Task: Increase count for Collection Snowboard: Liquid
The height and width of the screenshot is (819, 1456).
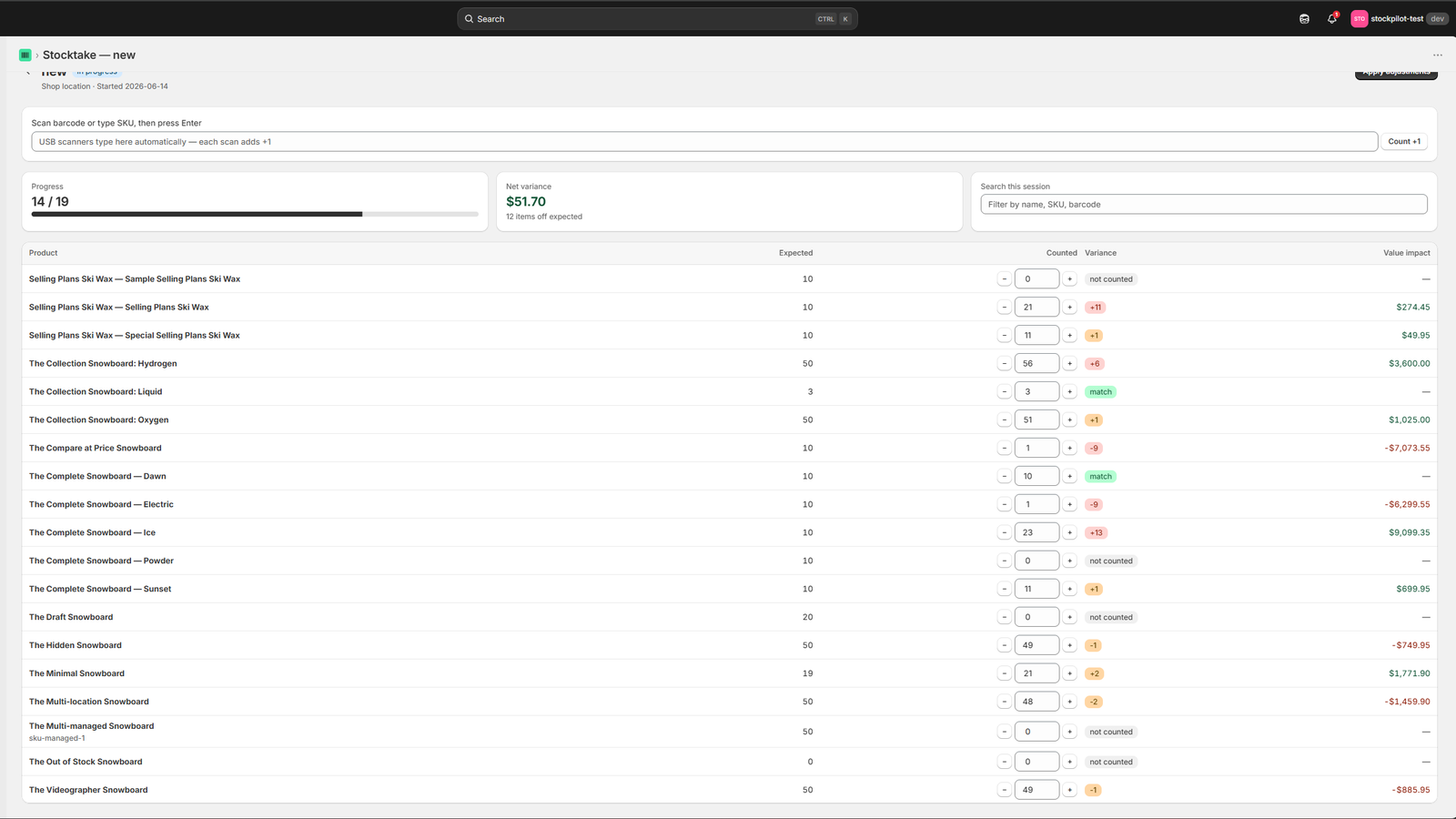Action: tap(1070, 391)
